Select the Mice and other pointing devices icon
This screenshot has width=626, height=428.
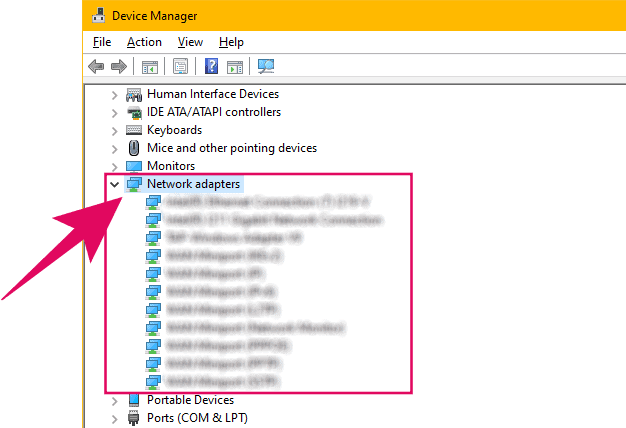click(134, 148)
